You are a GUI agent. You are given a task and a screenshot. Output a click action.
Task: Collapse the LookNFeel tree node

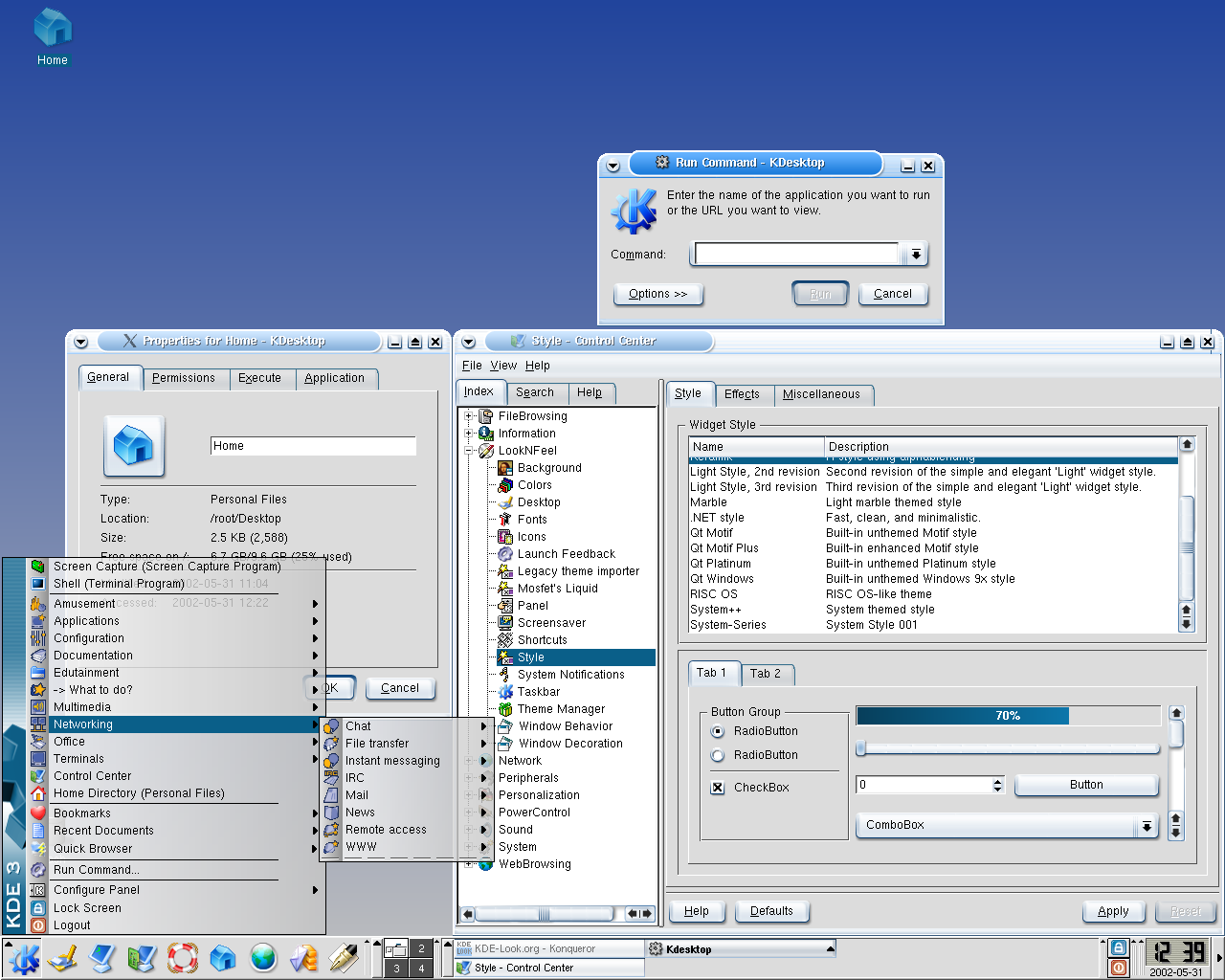point(469,451)
